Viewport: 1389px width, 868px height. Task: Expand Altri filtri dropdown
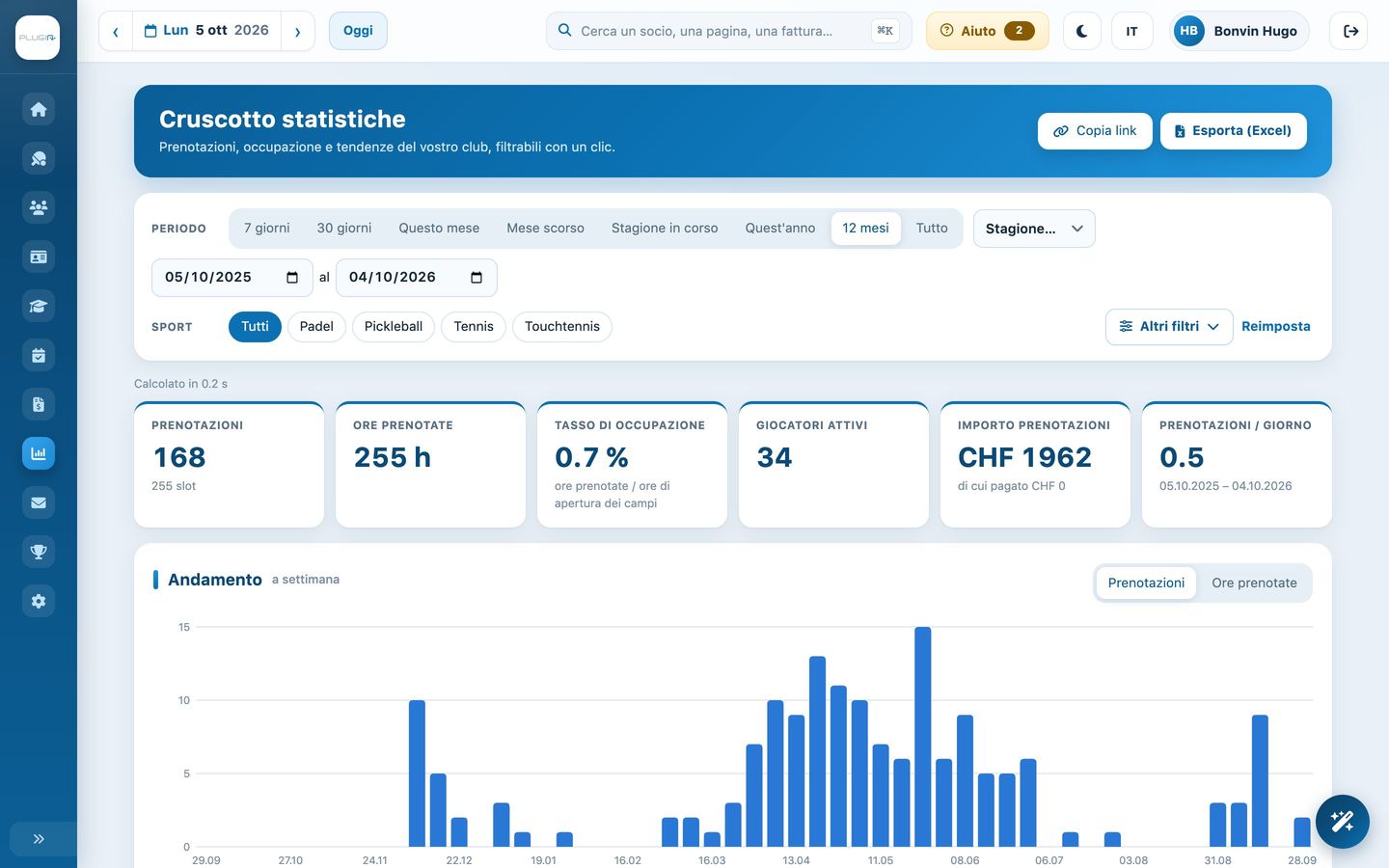click(1169, 327)
